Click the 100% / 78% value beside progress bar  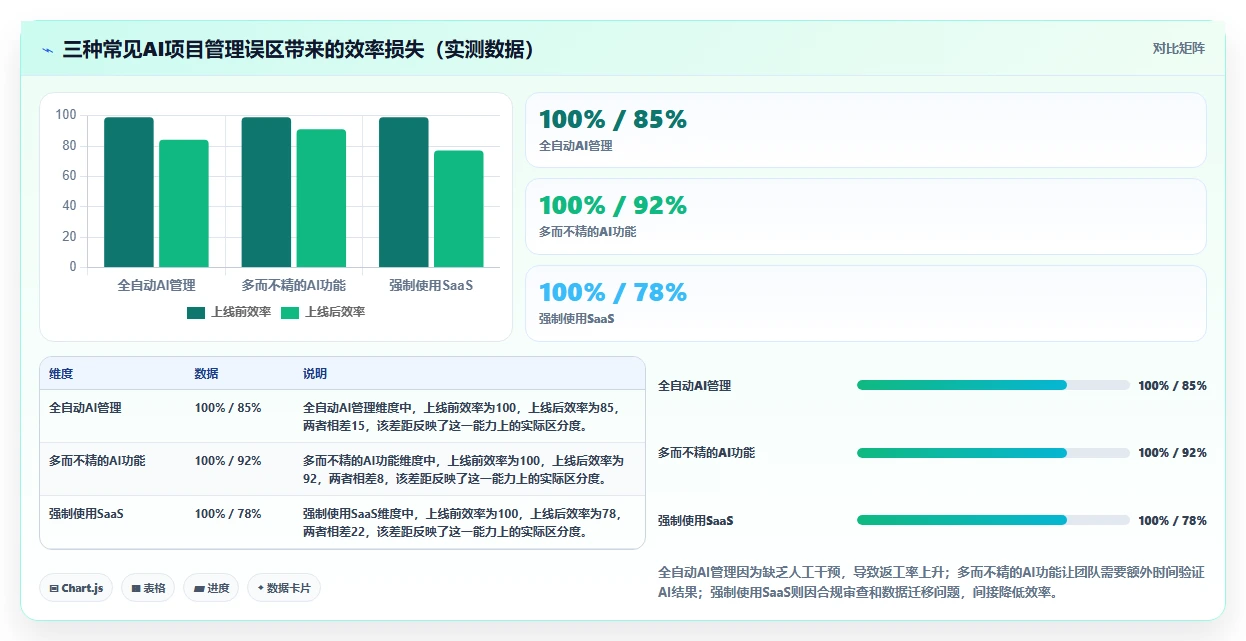click(x=1172, y=521)
